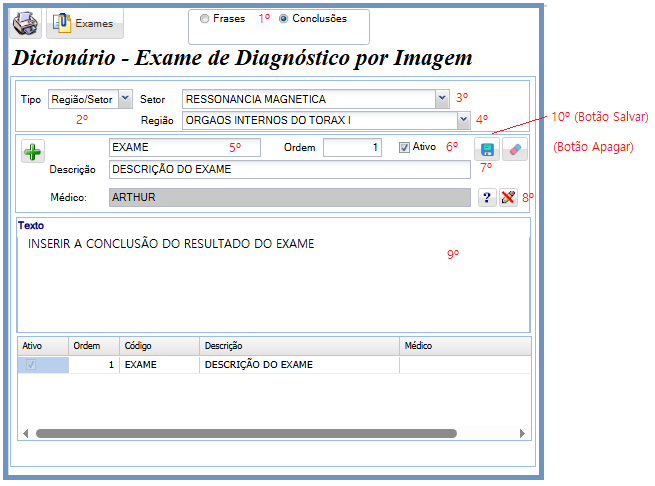The height and width of the screenshot is (486, 655).
Task: Click the grid horizontal scrollbar
Action: click(245, 433)
